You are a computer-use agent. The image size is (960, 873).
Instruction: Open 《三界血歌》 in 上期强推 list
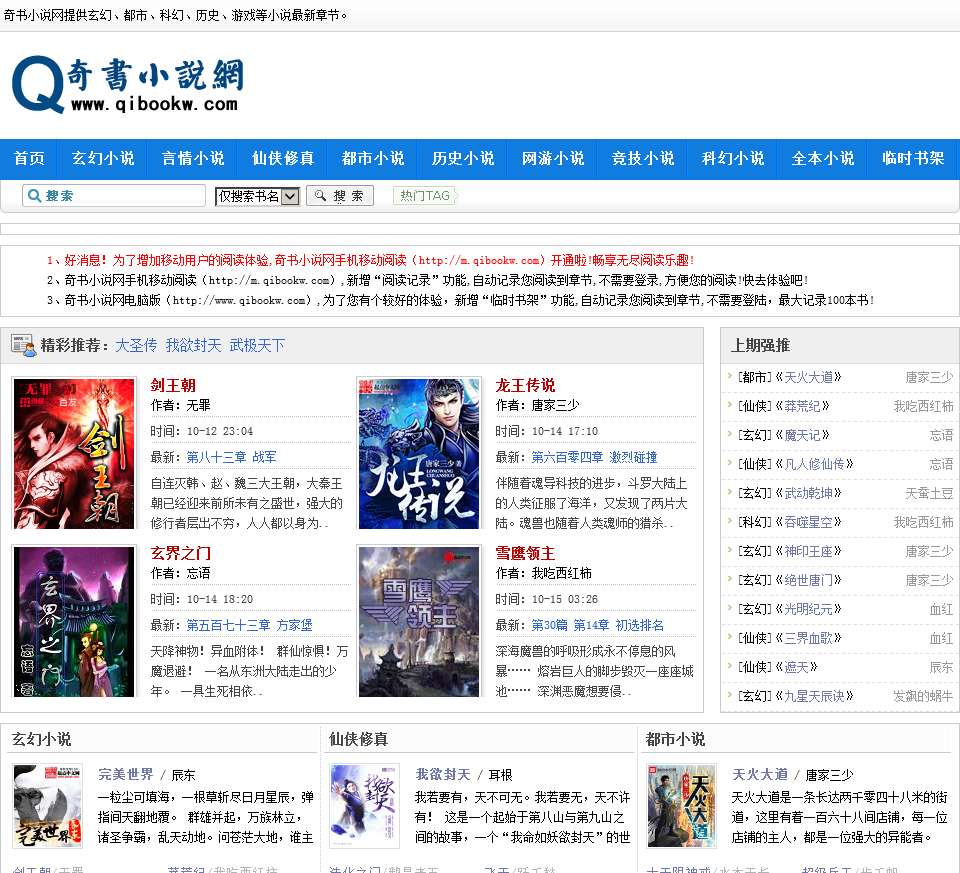tap(809, 638)
